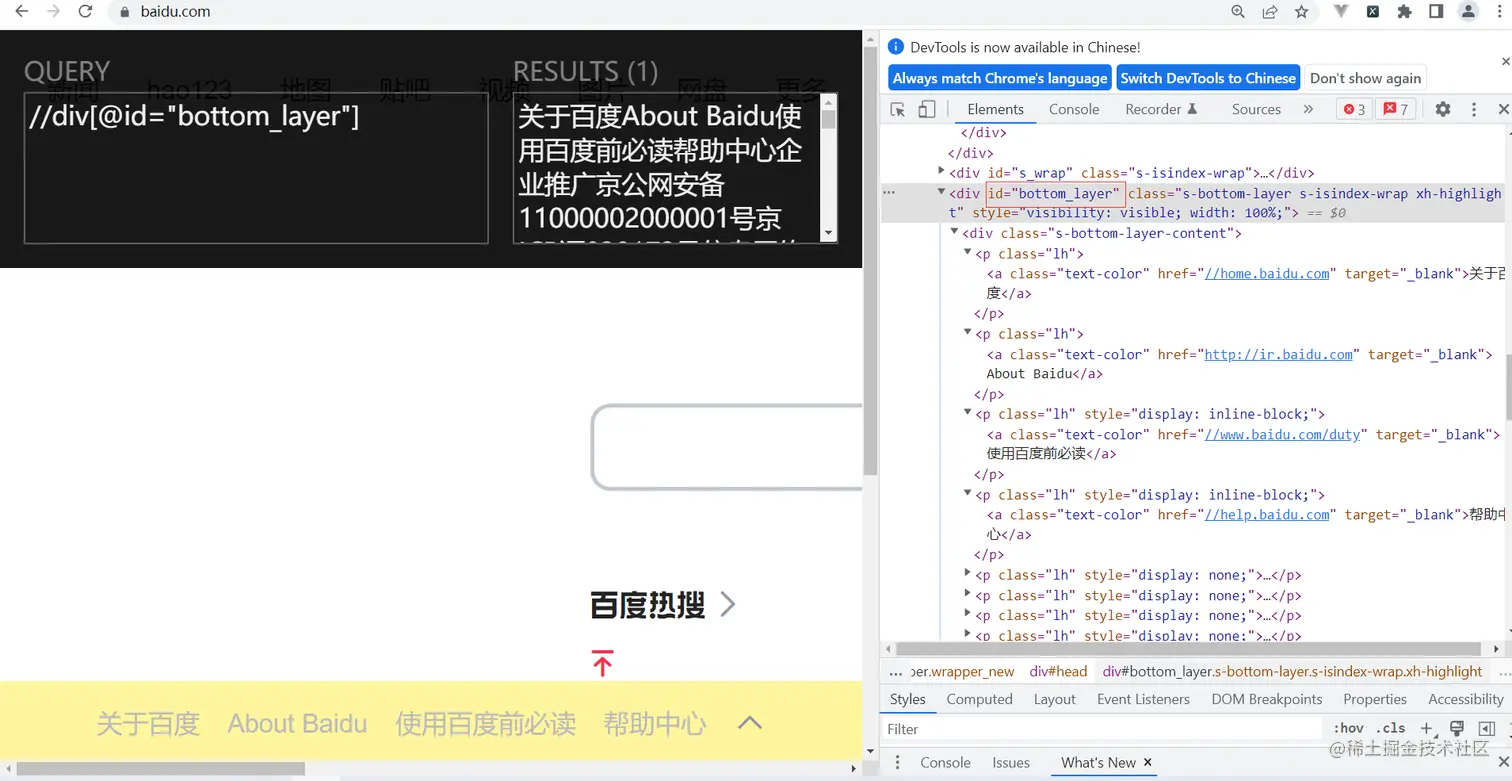Focus the Styles Filter input
This screenshot has height=781, width=1512.
click(x=1103, y=729)
